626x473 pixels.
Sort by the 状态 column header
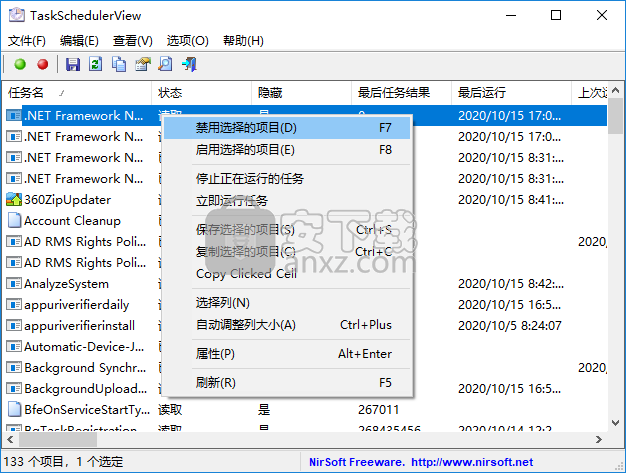click(202, 93)
